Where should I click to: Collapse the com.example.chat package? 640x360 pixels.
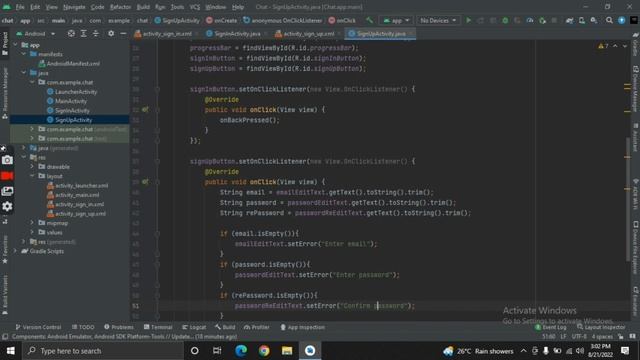pos(32,82)
